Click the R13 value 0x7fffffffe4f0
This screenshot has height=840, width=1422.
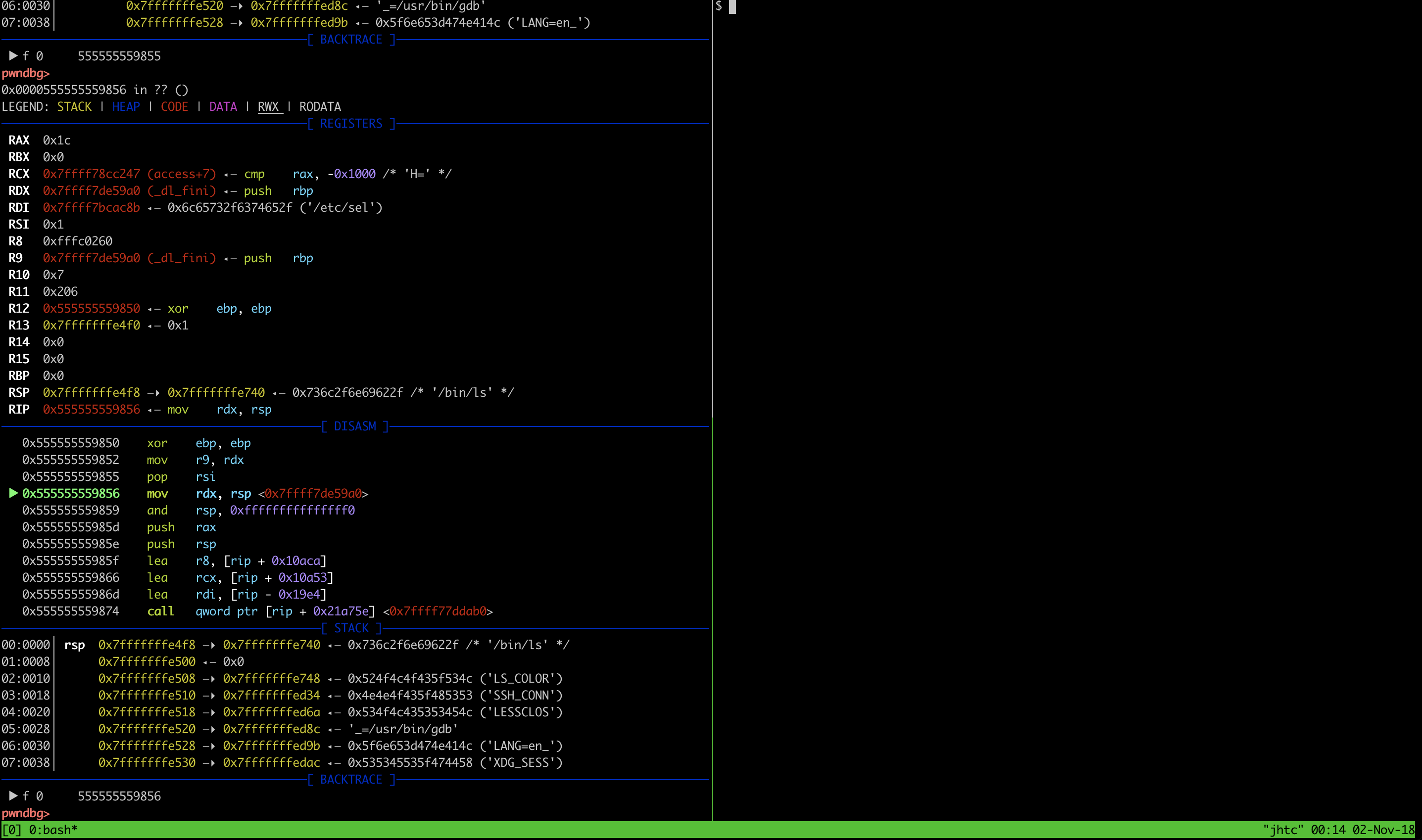coord(91,326)
